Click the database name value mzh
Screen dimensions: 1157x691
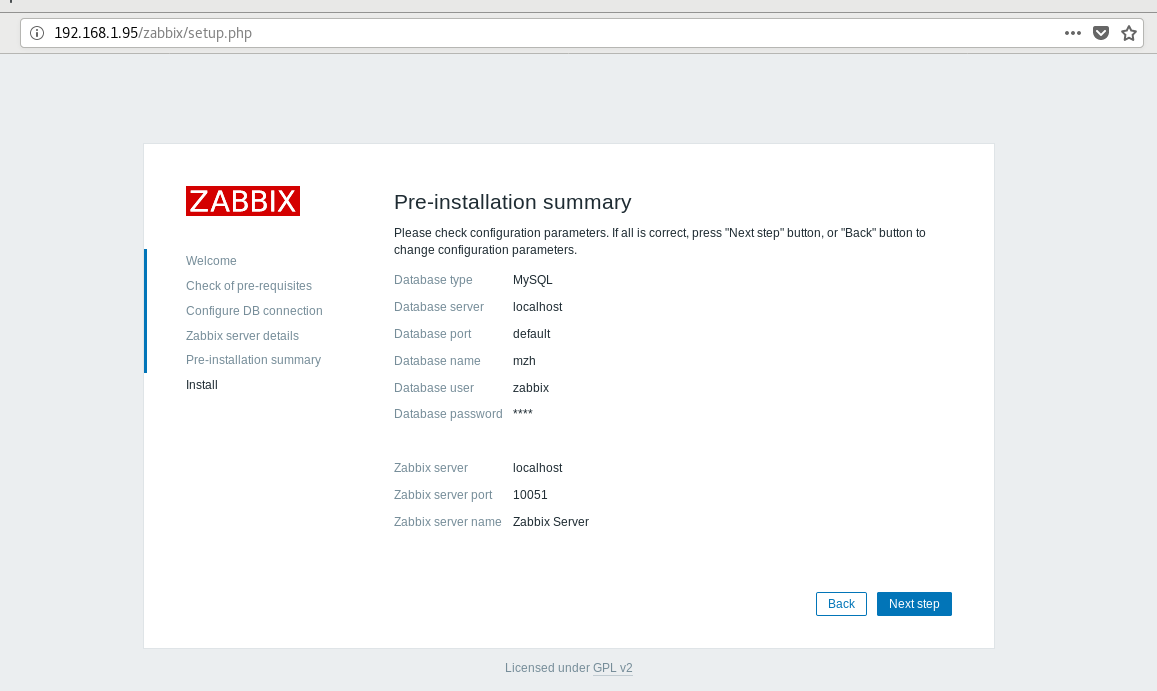[524, 360]
